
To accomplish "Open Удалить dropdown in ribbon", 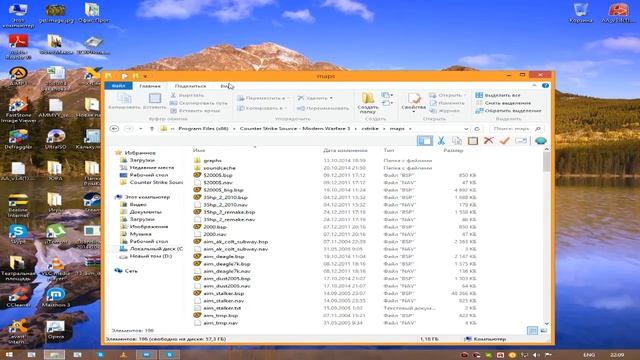I will pyautogui.click(x=331, y=98).
